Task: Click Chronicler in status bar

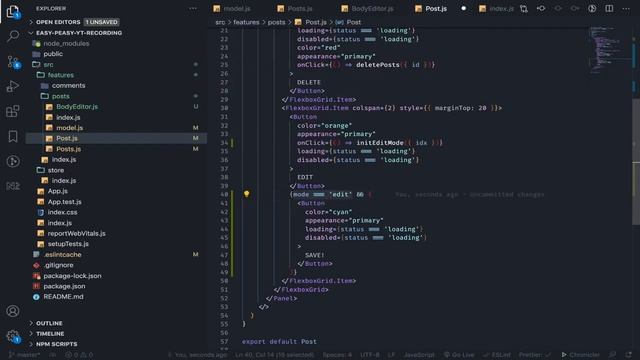Action: 580,355
